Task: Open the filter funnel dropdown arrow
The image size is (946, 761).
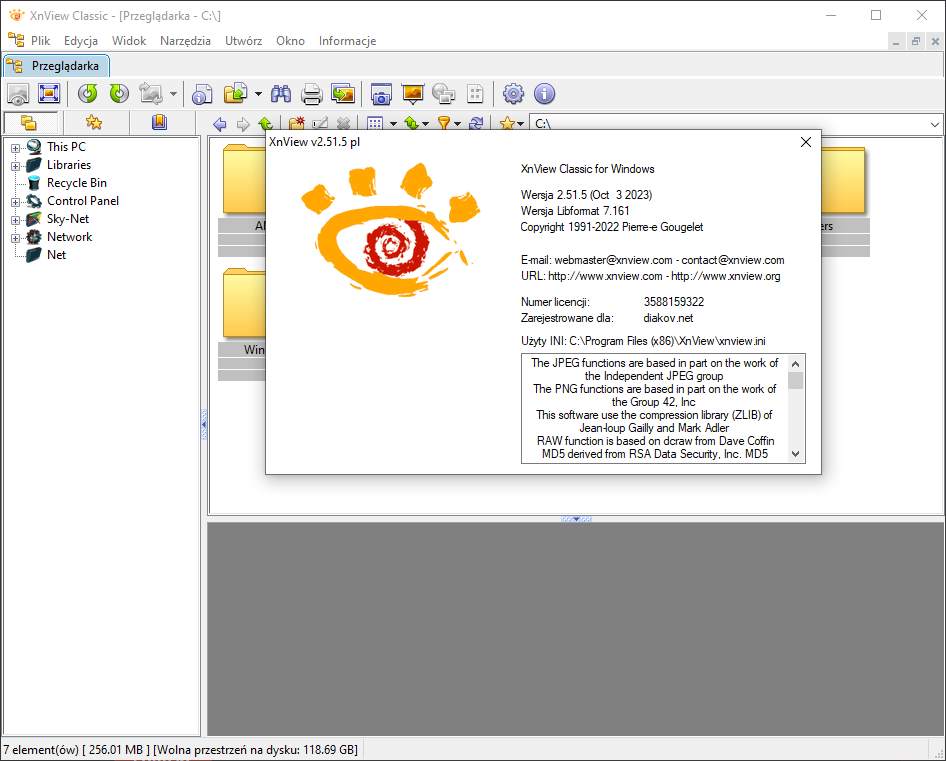Action: 457,124
